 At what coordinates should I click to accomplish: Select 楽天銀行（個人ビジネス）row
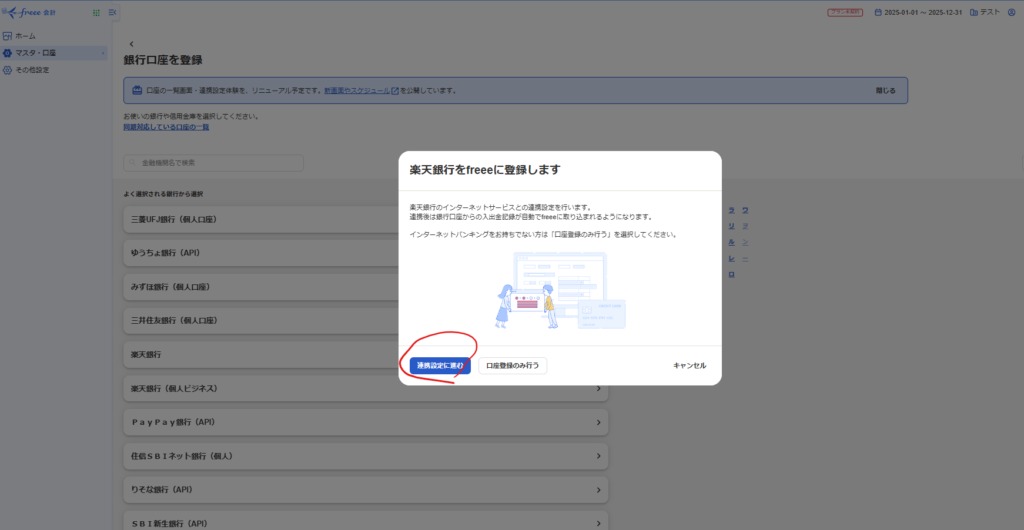pyautogui.click(x=366, y=388)
